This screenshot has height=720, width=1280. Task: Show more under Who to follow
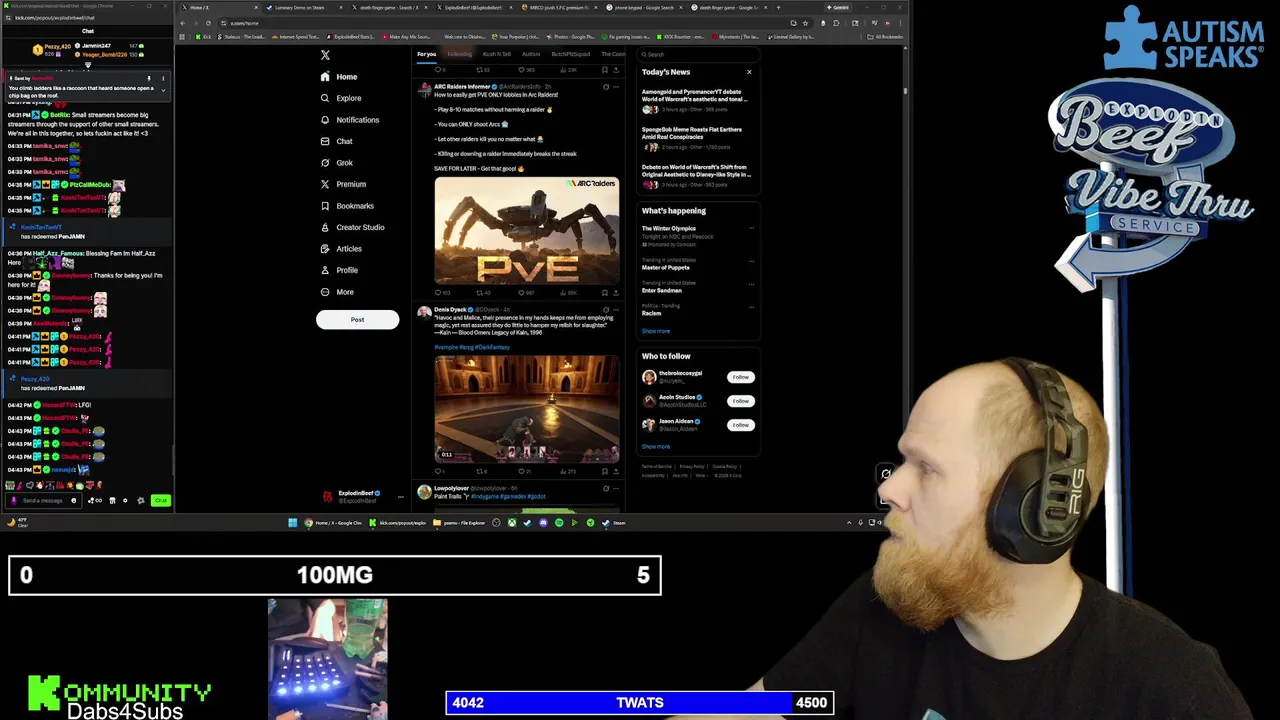click(656, 447)
